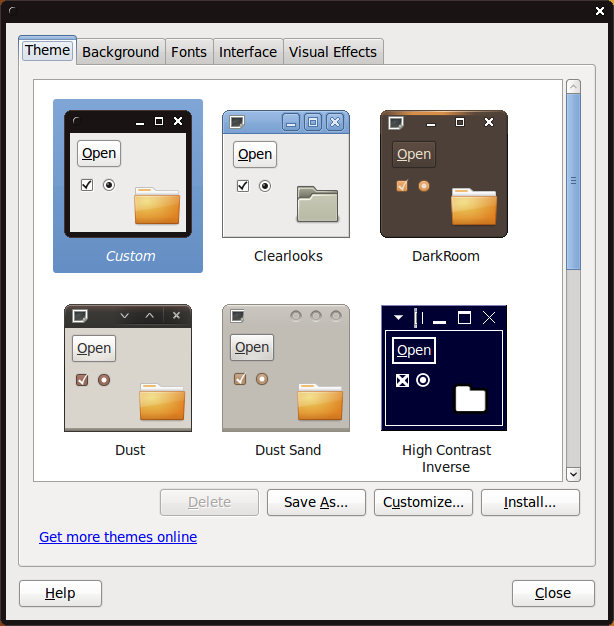The image size is (614, 626).
Task: Apply the Dust Sand theme preview
Action: point(286,368)
